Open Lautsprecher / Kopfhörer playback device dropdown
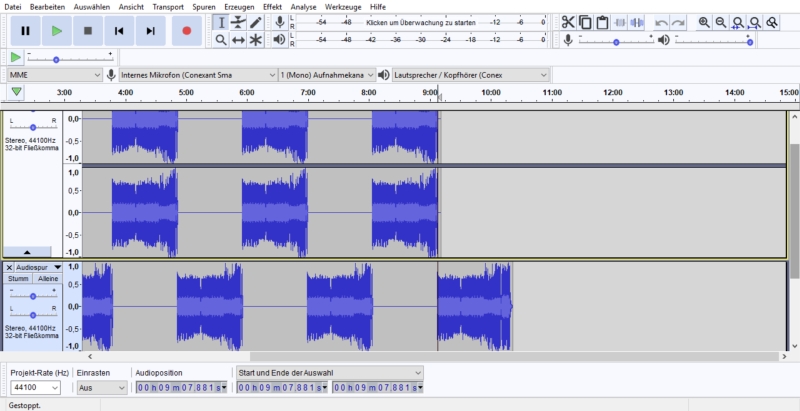 pyautogui.click(x=470, y=75)
